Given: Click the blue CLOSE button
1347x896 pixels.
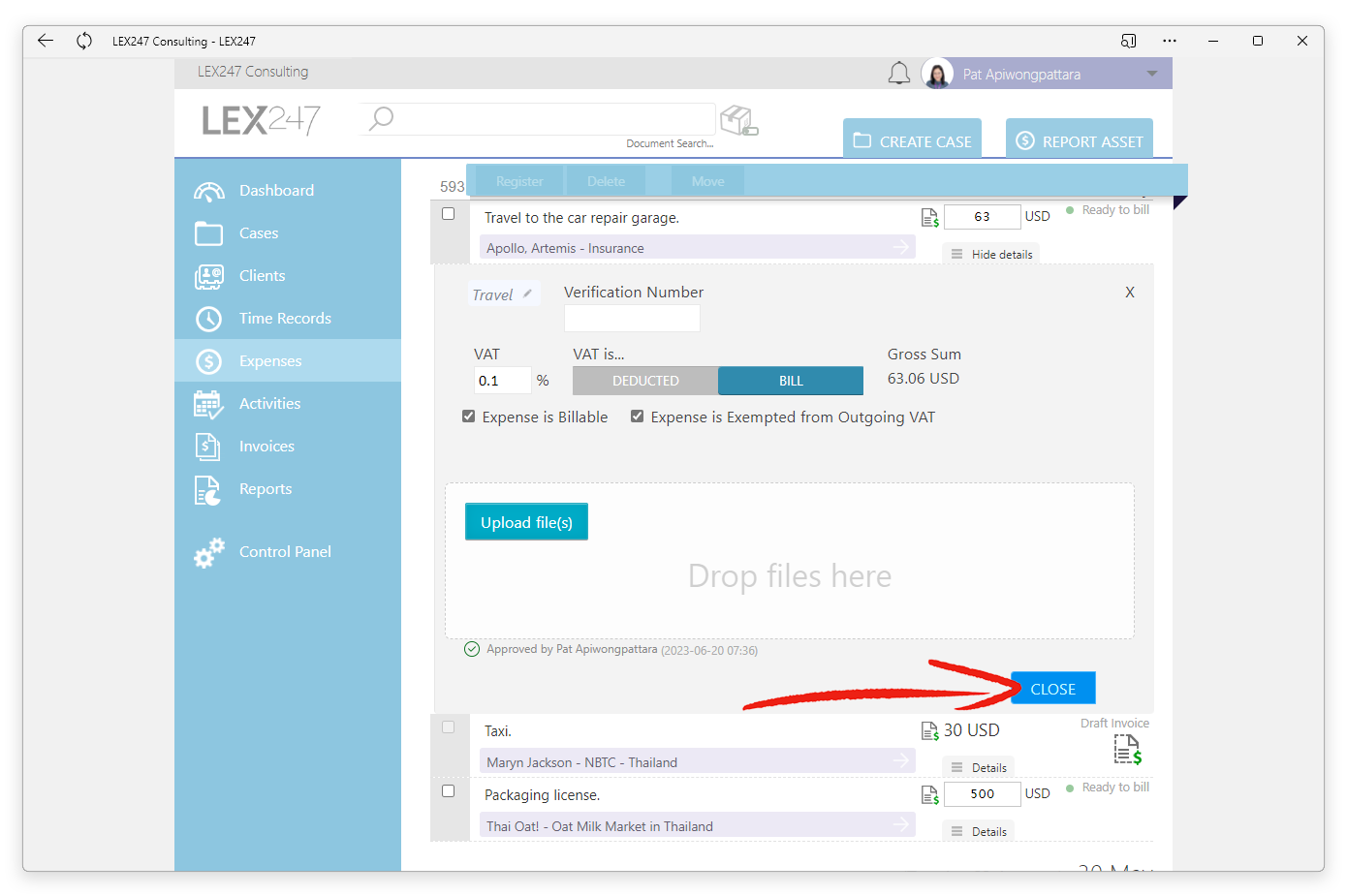Looking at the screenshot, I should click(1053, 689).
